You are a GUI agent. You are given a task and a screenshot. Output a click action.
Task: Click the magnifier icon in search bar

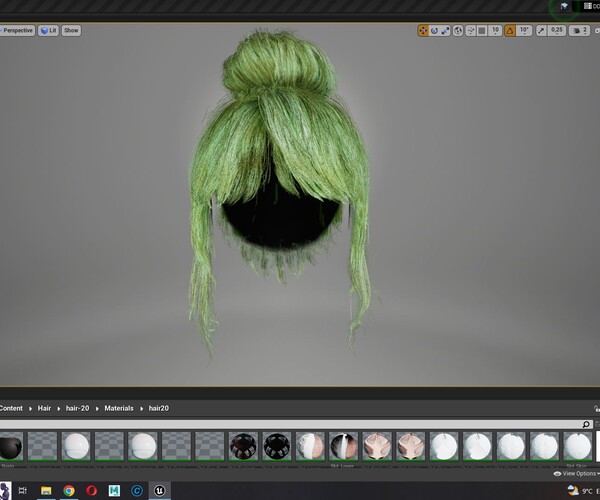click(586, 424)
